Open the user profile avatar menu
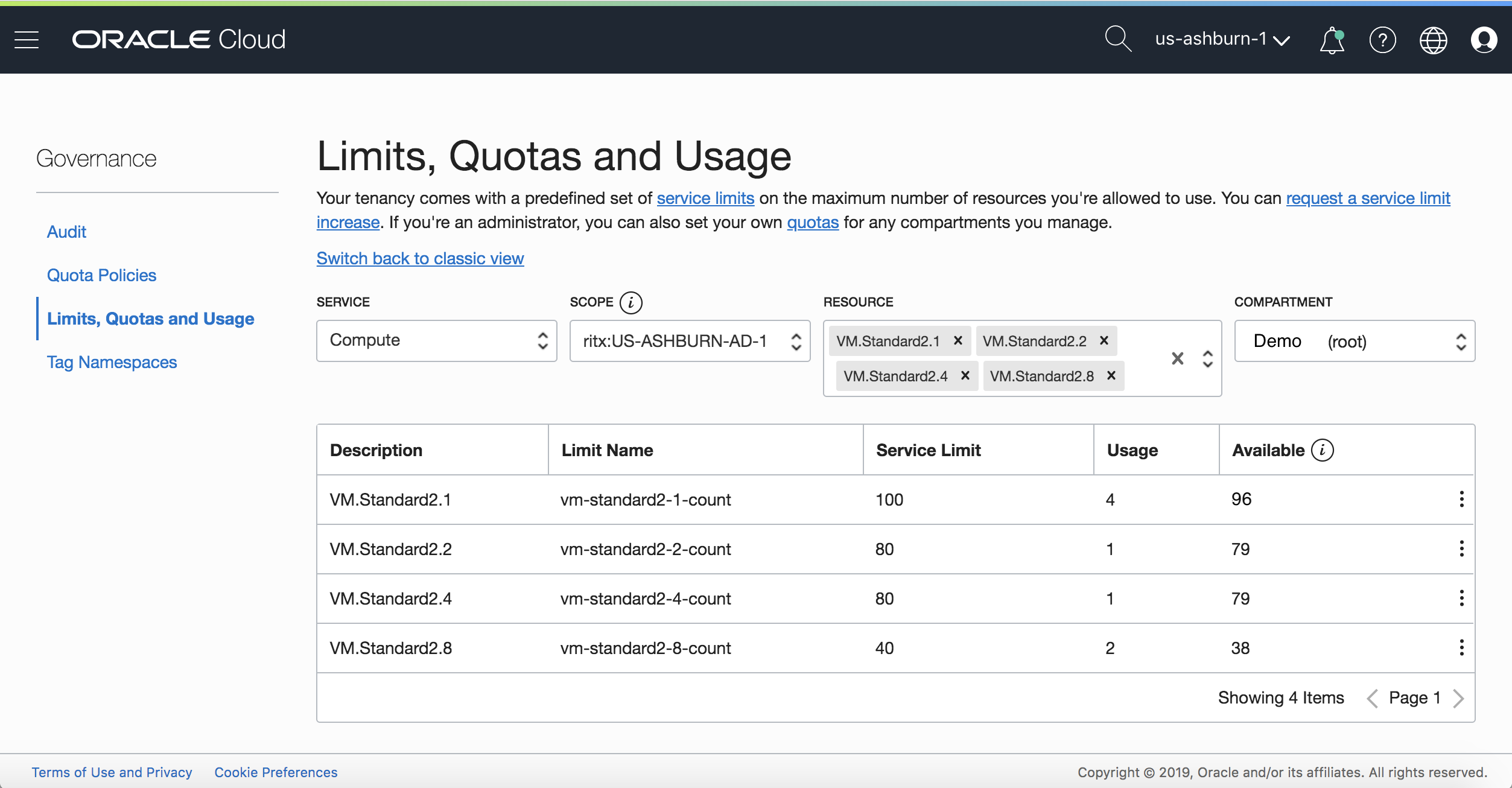 pos(1485,39)
